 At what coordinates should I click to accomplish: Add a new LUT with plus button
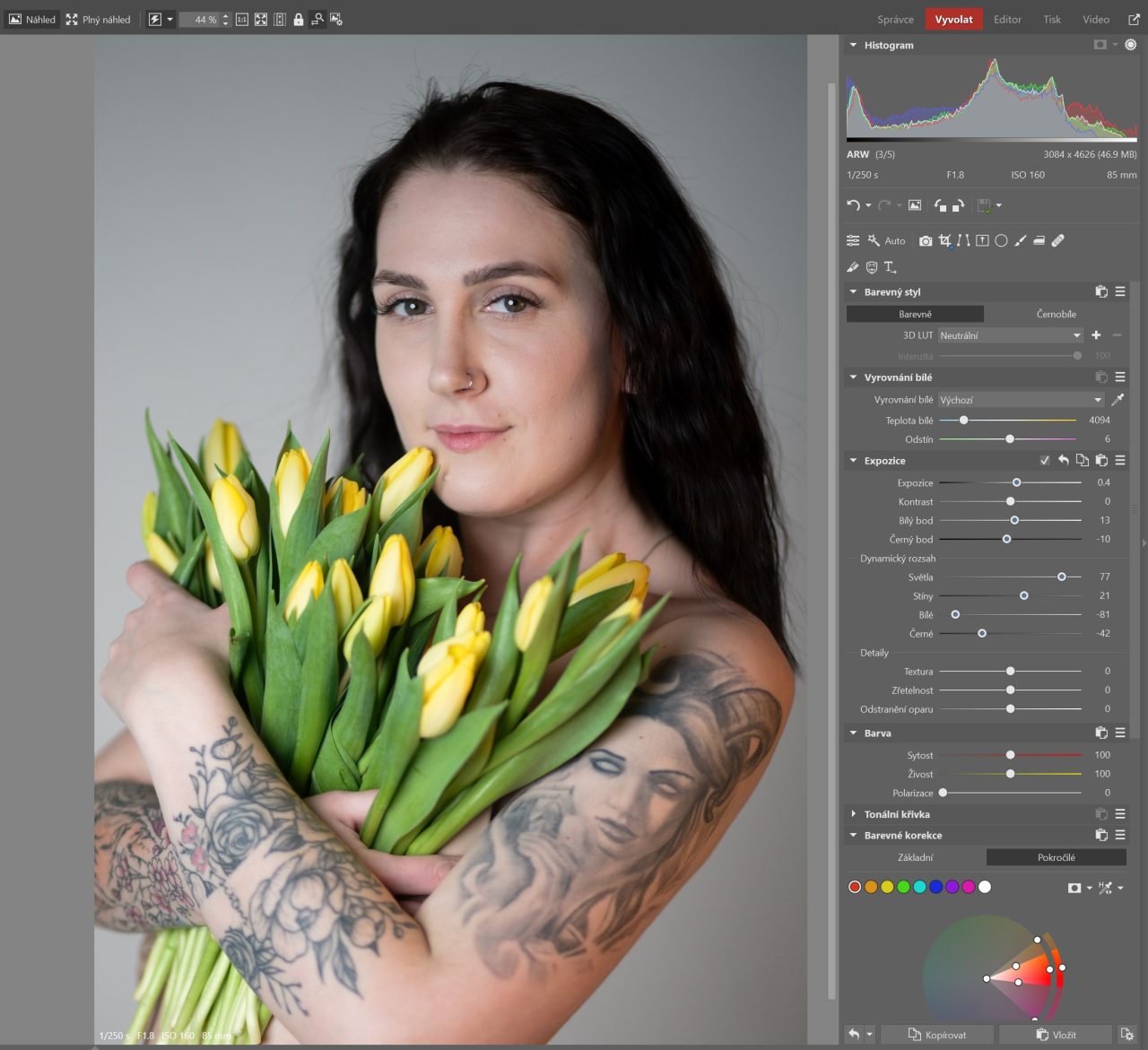(x=1096, y=335)
